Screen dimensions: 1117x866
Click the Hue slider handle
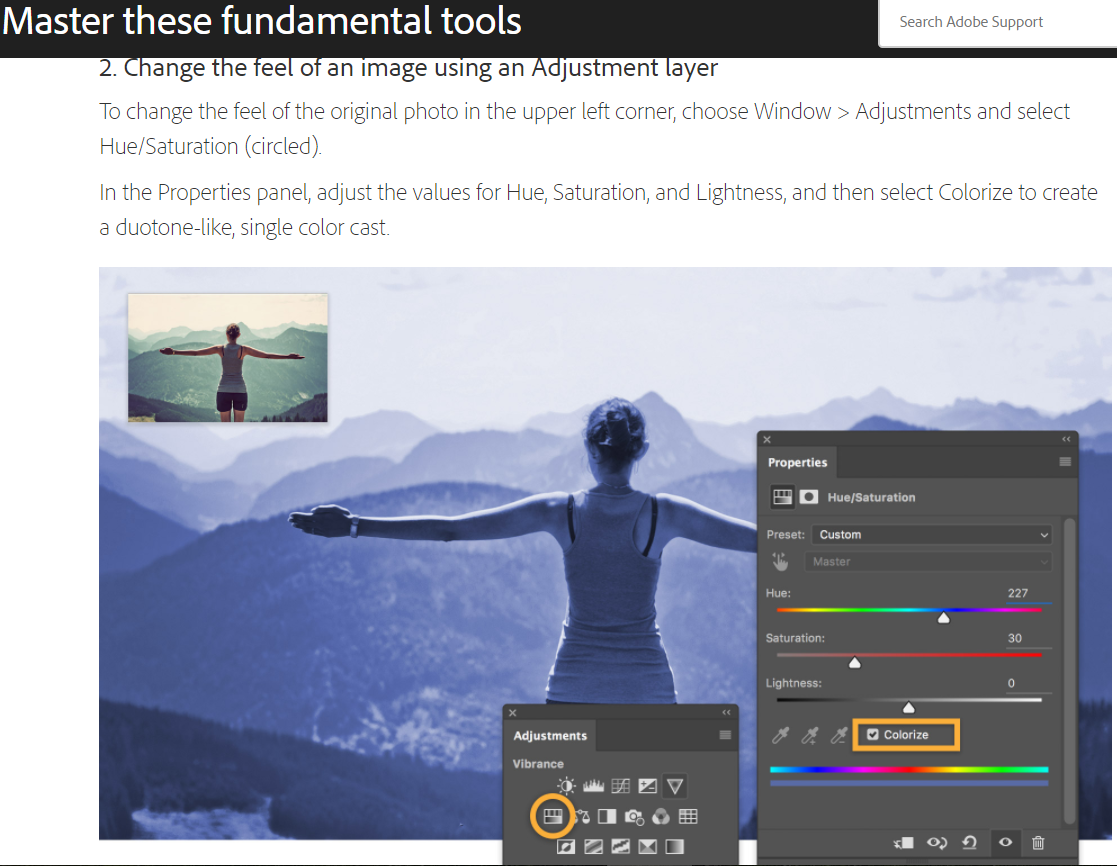pos(944,618)
